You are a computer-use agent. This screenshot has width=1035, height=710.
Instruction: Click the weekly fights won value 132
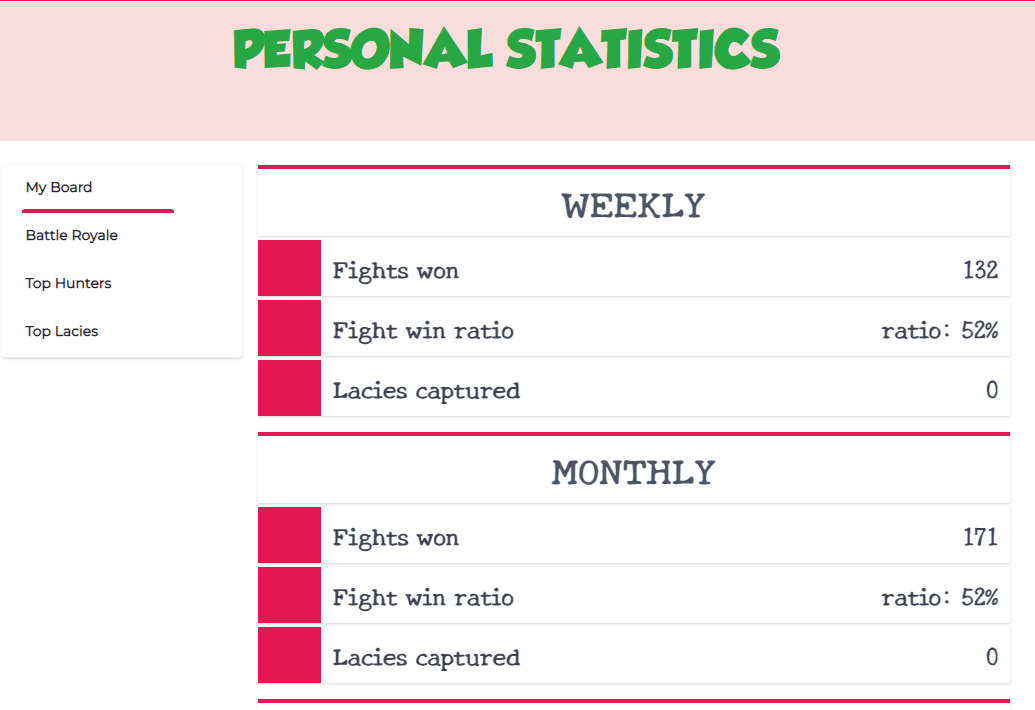980,270
